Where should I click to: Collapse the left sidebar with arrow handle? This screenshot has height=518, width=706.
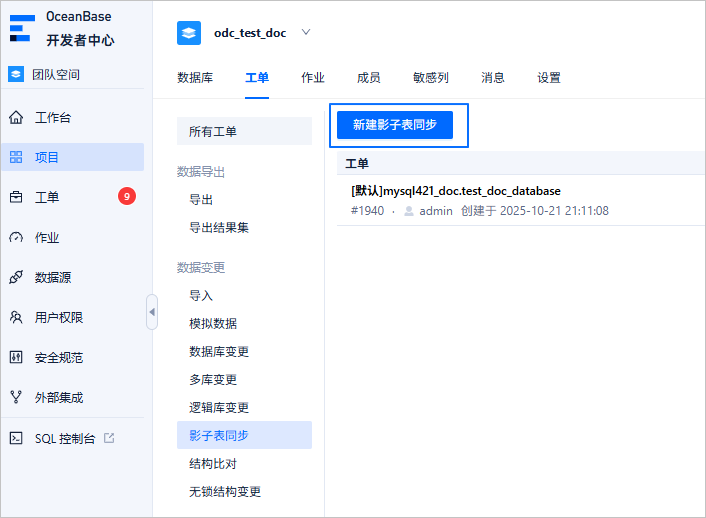click(152, 312)
